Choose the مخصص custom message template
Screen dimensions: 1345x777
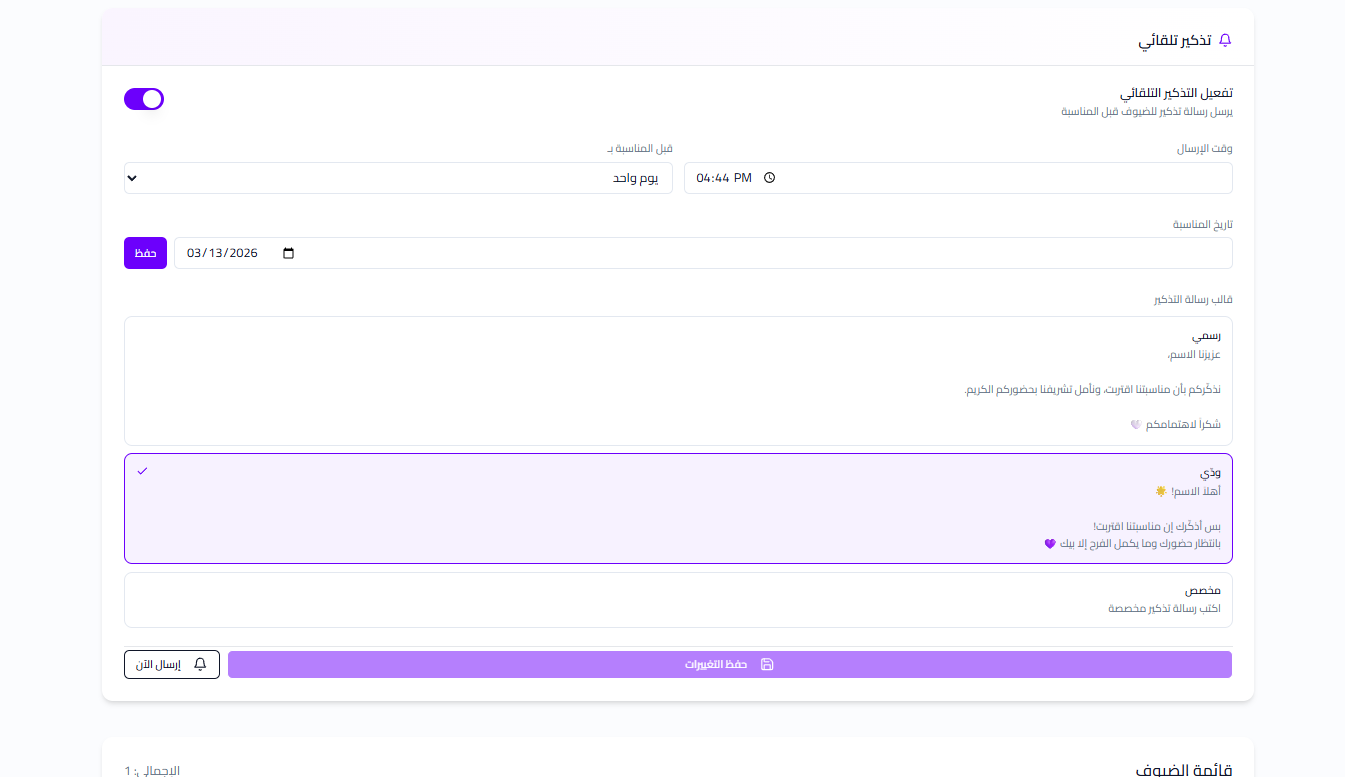(678, 599)
